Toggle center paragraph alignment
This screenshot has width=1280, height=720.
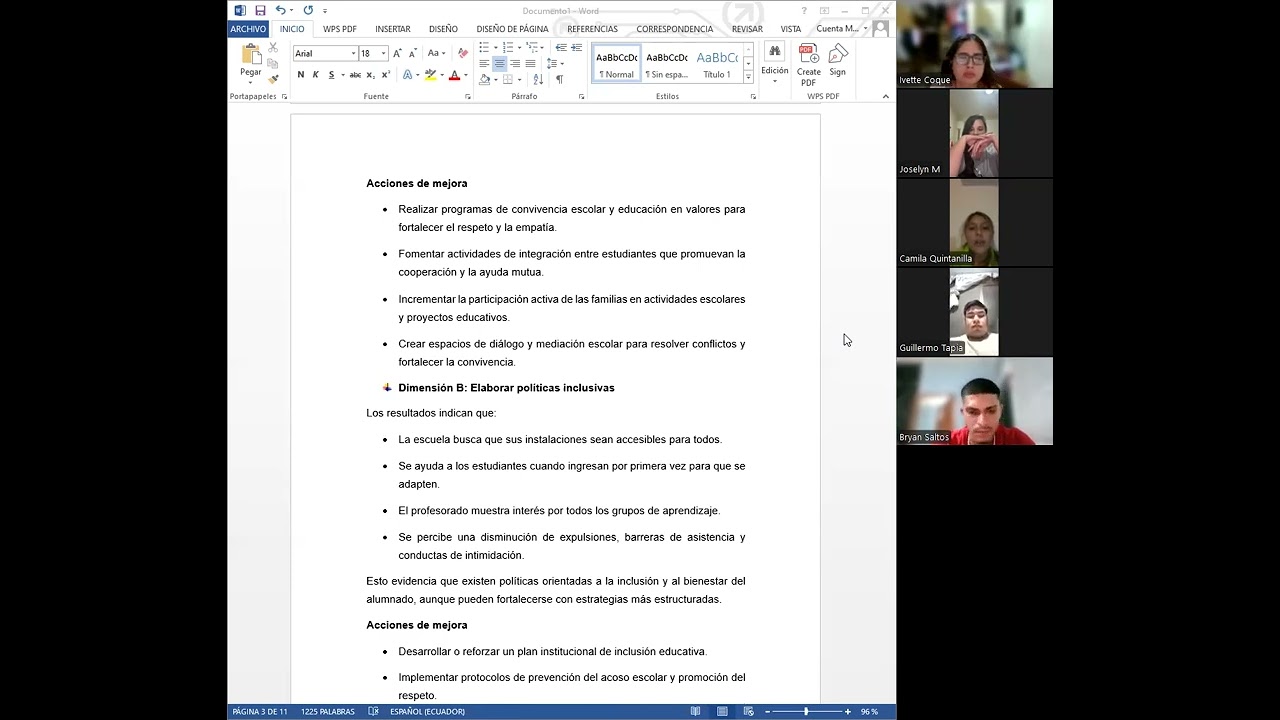coord(499,64)
